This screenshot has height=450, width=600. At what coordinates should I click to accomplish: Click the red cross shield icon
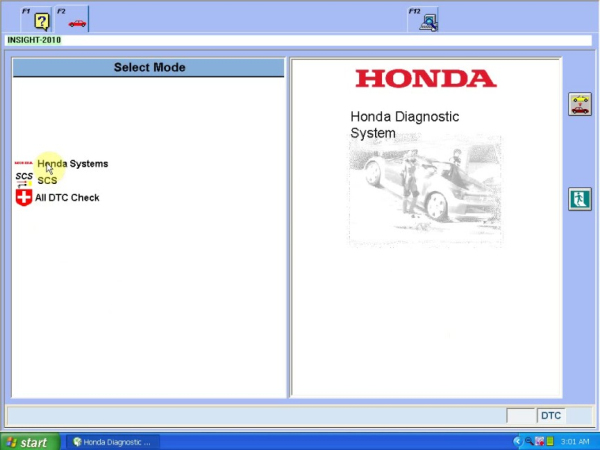[24, 197]
